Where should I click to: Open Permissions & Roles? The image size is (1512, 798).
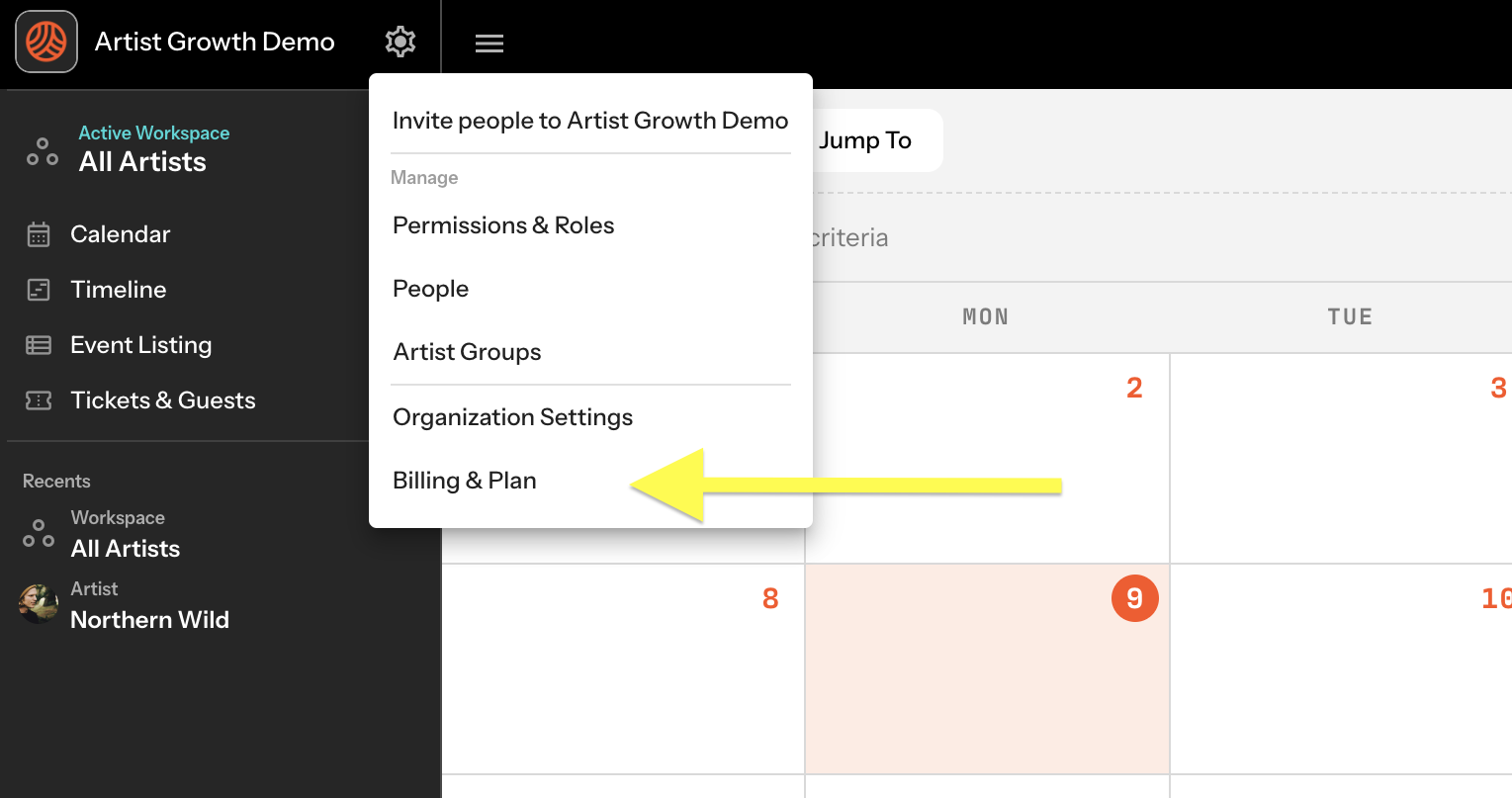(x=503, y=225)
